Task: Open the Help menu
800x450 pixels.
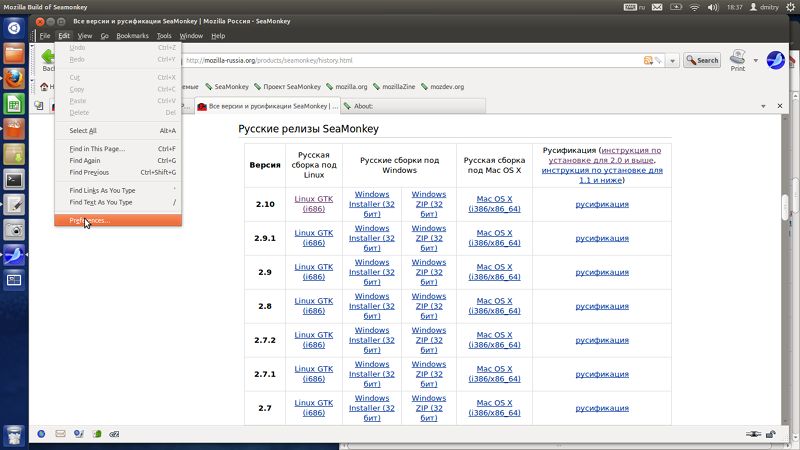Action: [x=218, y=36]
